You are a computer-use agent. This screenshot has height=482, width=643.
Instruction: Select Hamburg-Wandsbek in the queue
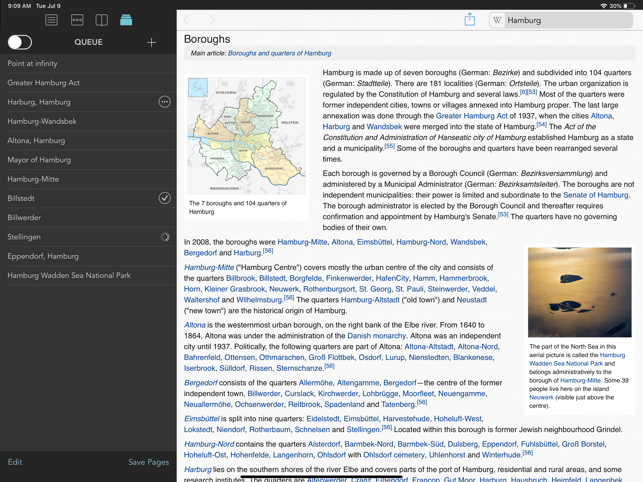88,121
